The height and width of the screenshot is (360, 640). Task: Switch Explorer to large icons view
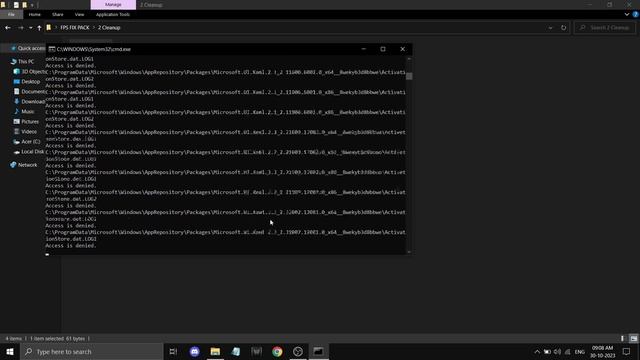[633, 338]
